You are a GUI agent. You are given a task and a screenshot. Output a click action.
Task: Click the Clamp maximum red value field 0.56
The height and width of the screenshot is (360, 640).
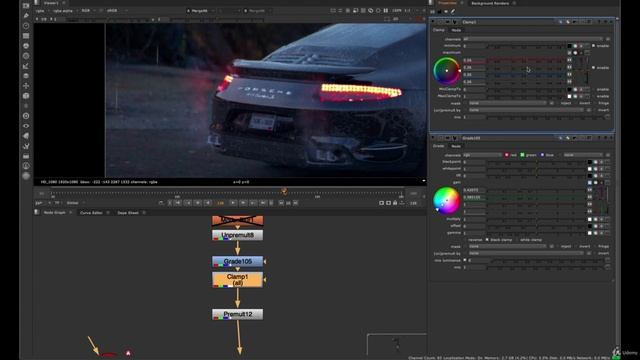[474, 60]
